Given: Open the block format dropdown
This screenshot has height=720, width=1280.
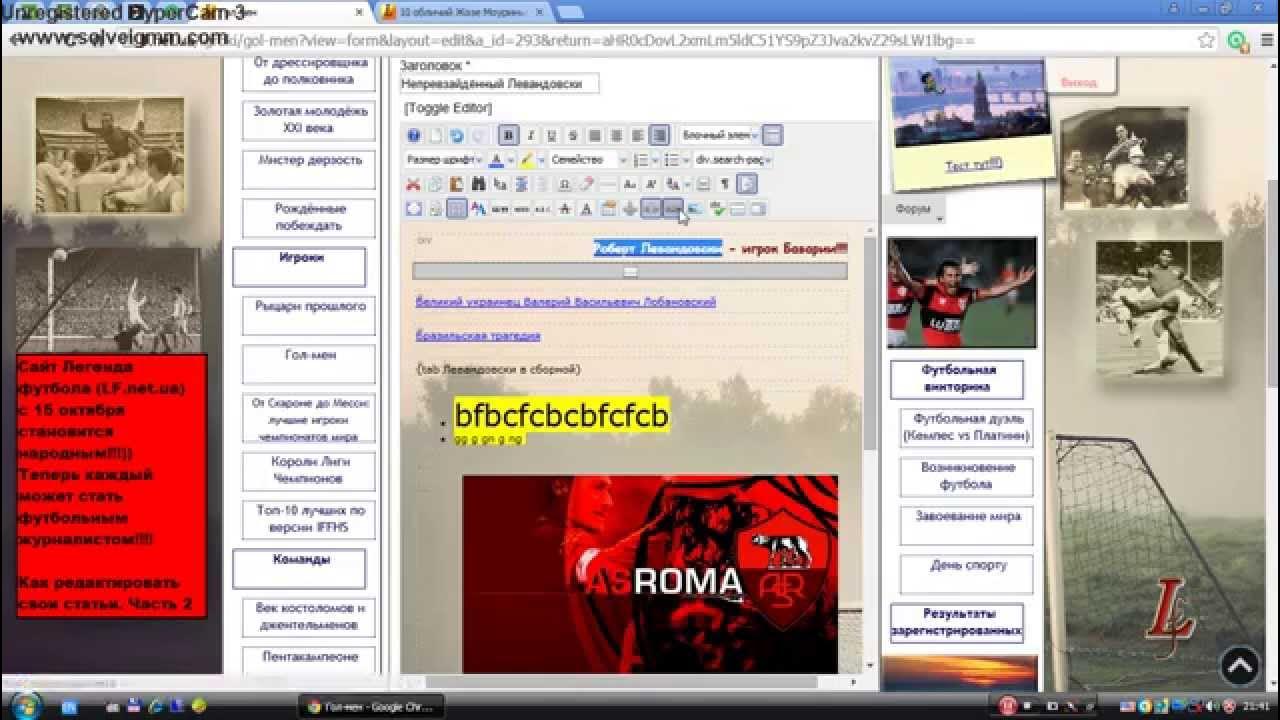Looking at the screenshot, I should tap(721, 135).
